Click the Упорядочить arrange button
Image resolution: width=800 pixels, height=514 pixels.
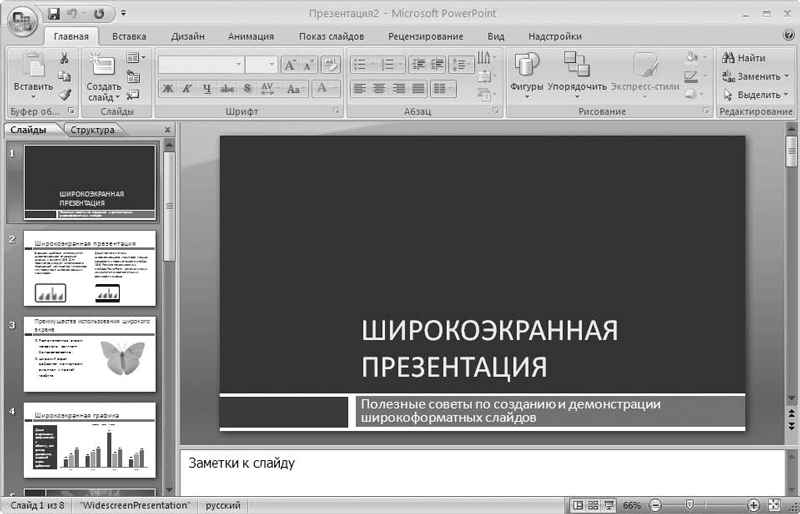576,74
